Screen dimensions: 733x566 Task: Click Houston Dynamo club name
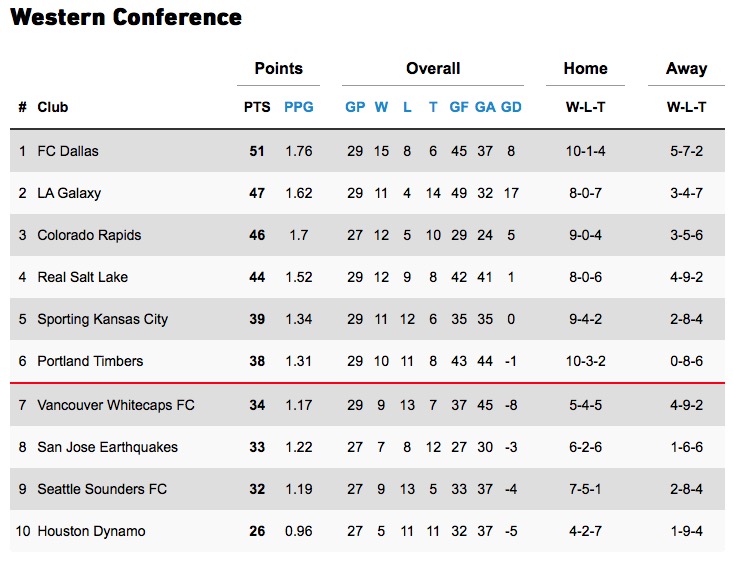click(91, 531)
